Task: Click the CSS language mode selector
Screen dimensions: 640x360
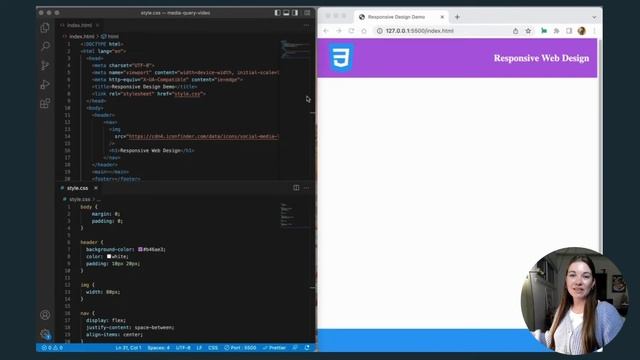Action: point(213,348)
